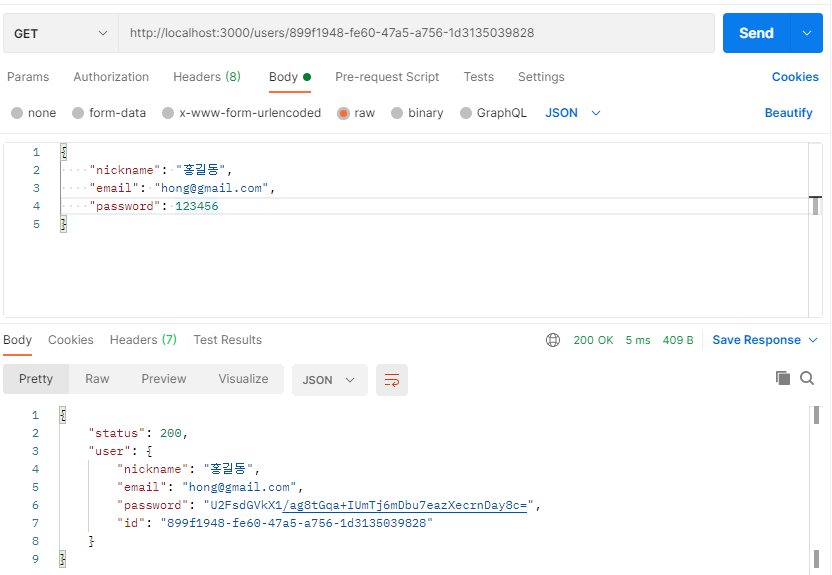Image resolution: width=832 pixels, height=575 pixels.
Task: Click the Beautify link
Action: (788, 113)
